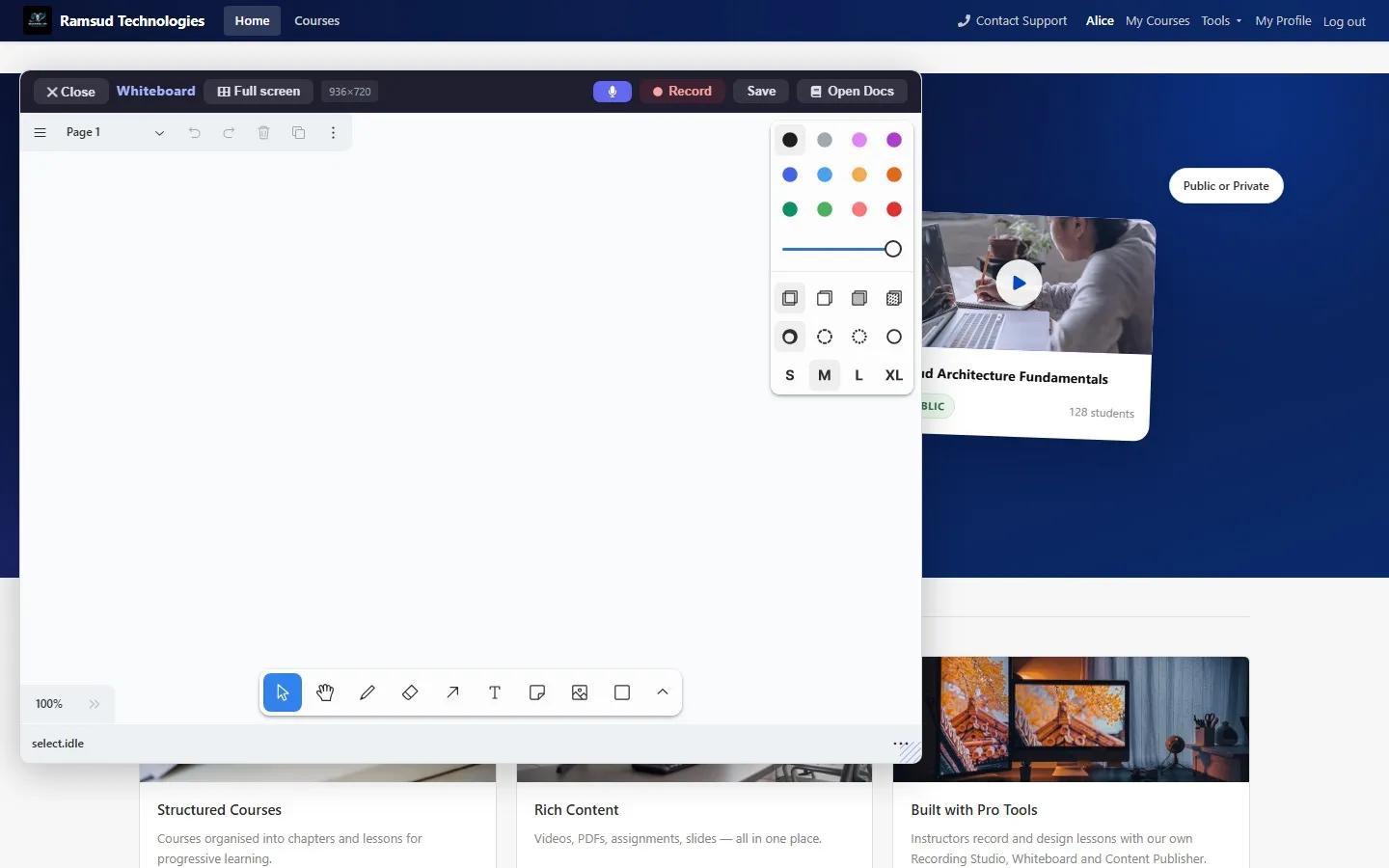Click the Select pointer tool
The image size is (1389, 868).
click(x=283, y=692)
